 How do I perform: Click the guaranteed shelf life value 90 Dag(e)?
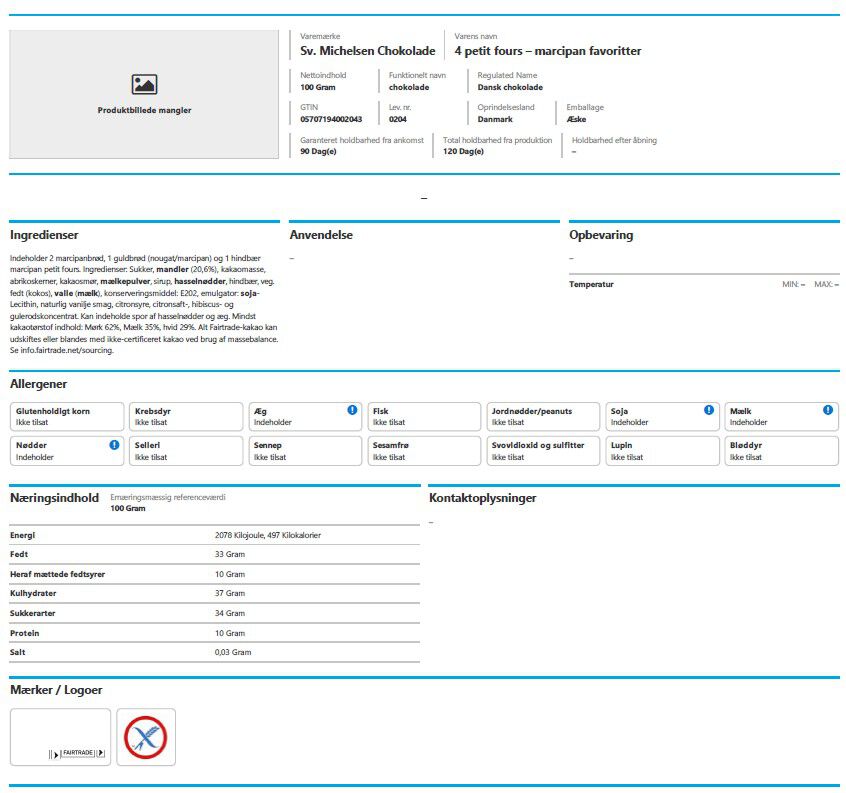[318, 152]
